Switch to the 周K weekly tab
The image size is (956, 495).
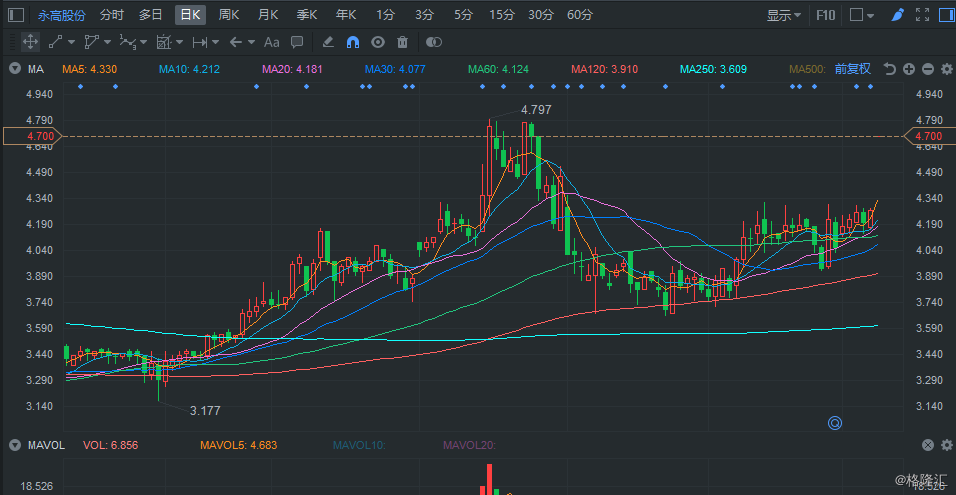click(229, 15)
